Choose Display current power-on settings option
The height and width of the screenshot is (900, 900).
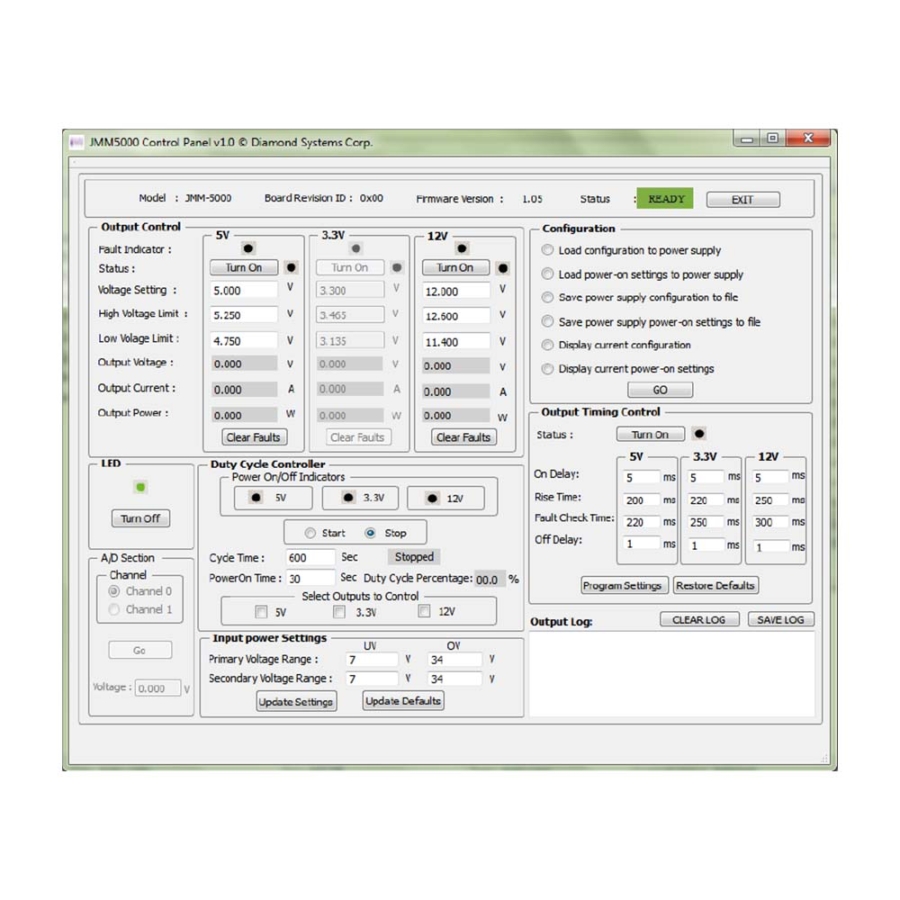(547, 369)
